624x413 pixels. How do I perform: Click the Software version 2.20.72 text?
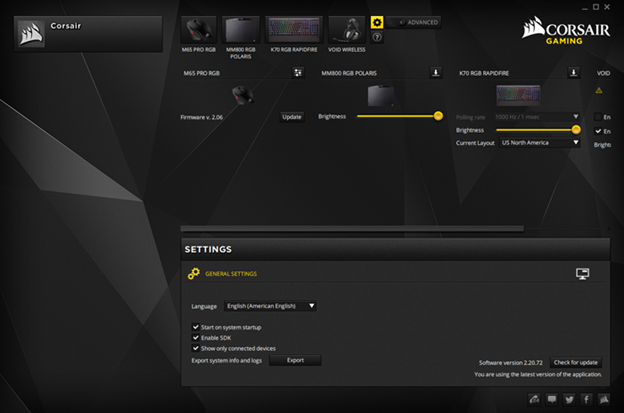pyautogui.click(x=511, y=362)
